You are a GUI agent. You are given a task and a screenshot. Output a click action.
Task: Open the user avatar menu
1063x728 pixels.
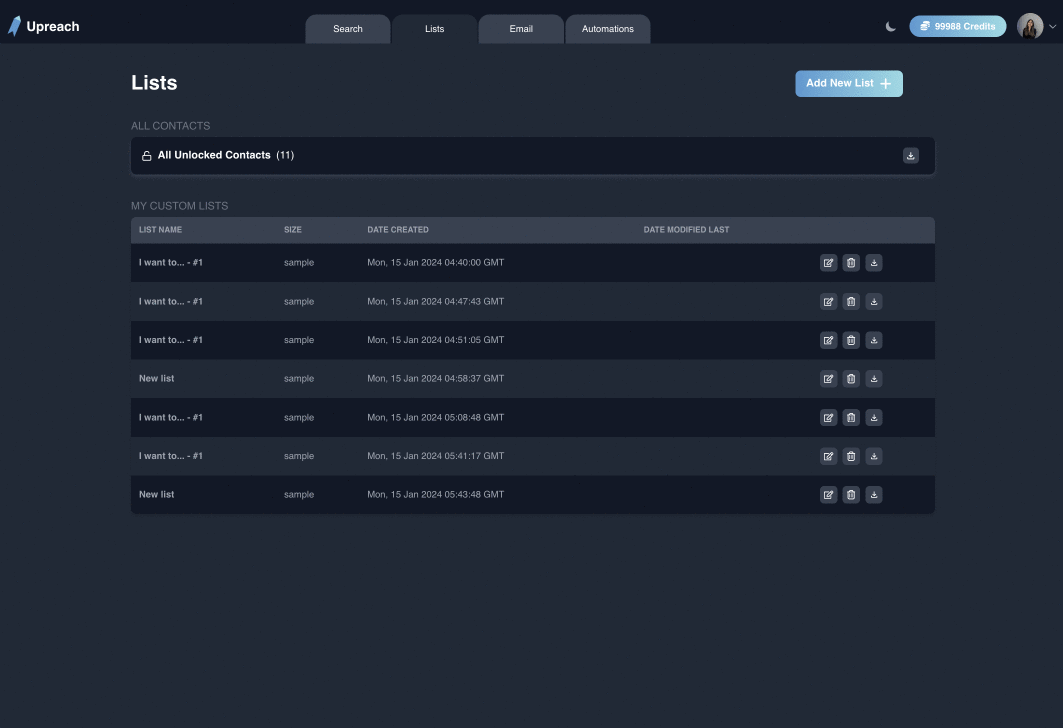click(x=1030, y=26)
